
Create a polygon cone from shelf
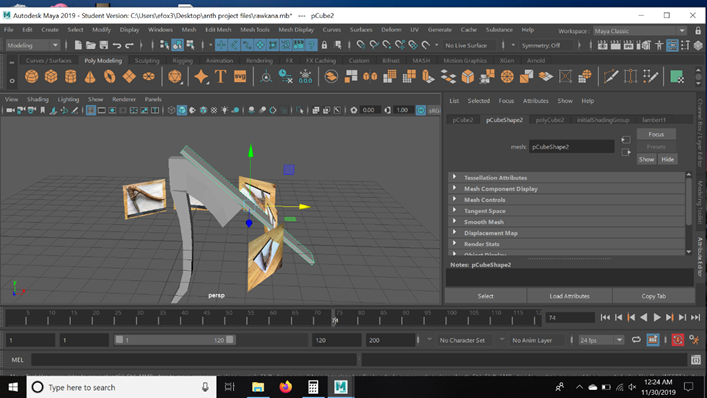[x=90, y=77]
